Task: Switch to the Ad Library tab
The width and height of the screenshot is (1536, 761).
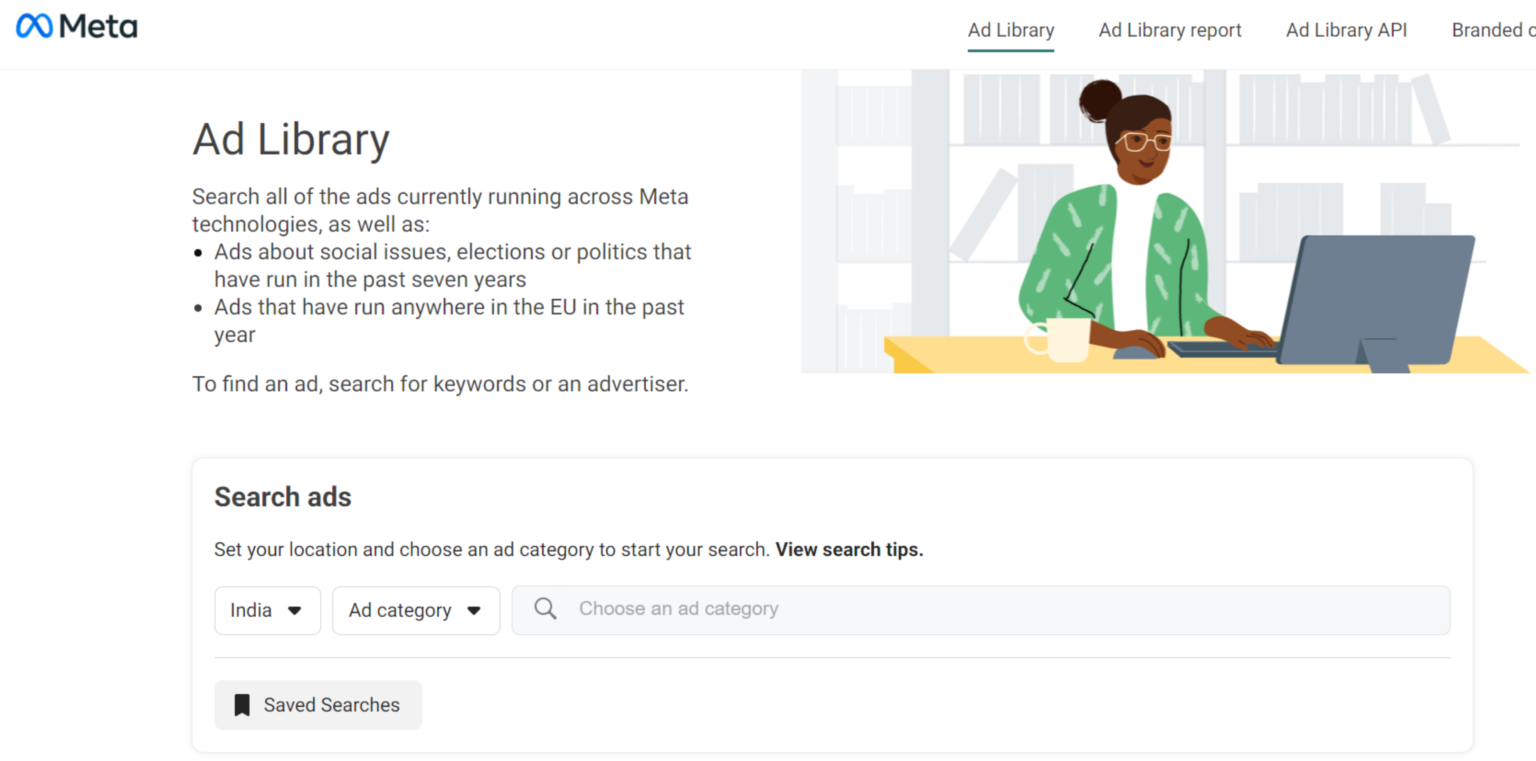Action: 1010,30
